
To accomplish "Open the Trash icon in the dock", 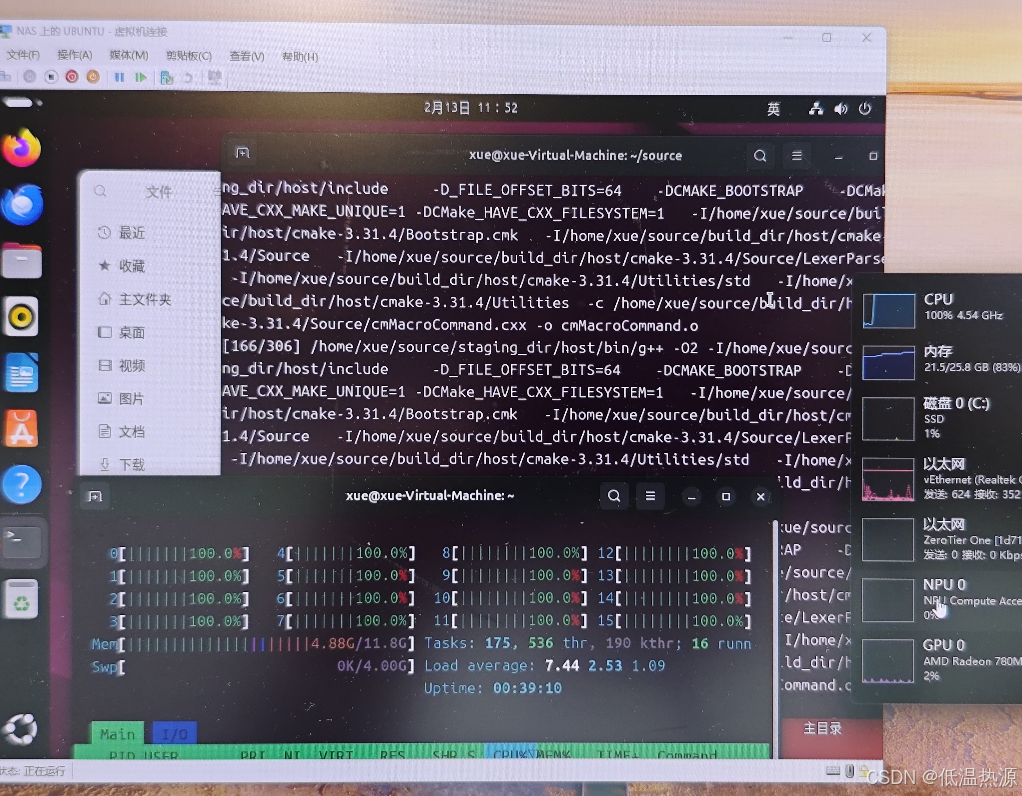I will click(21, 598).
